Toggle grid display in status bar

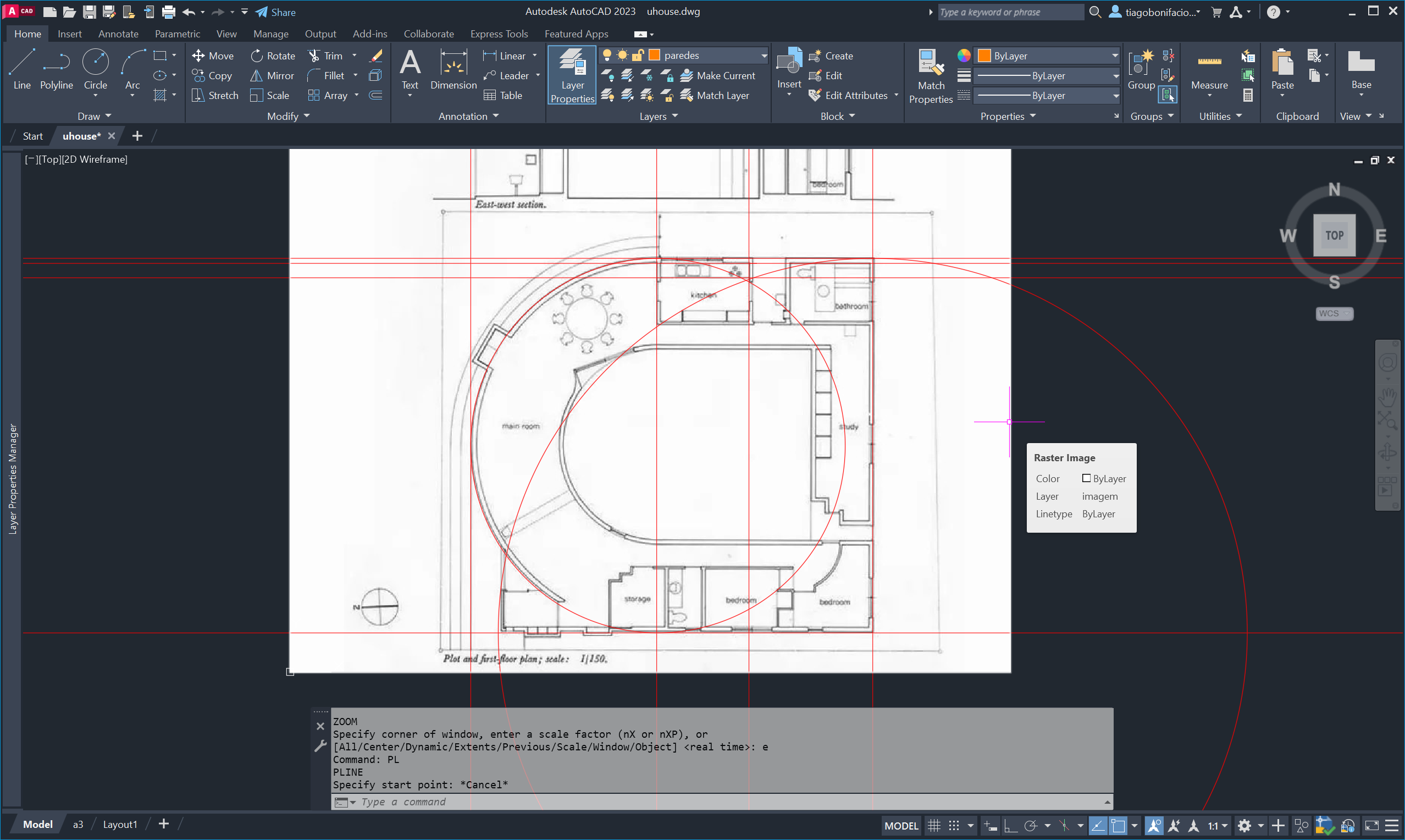[x=934, y=826]
